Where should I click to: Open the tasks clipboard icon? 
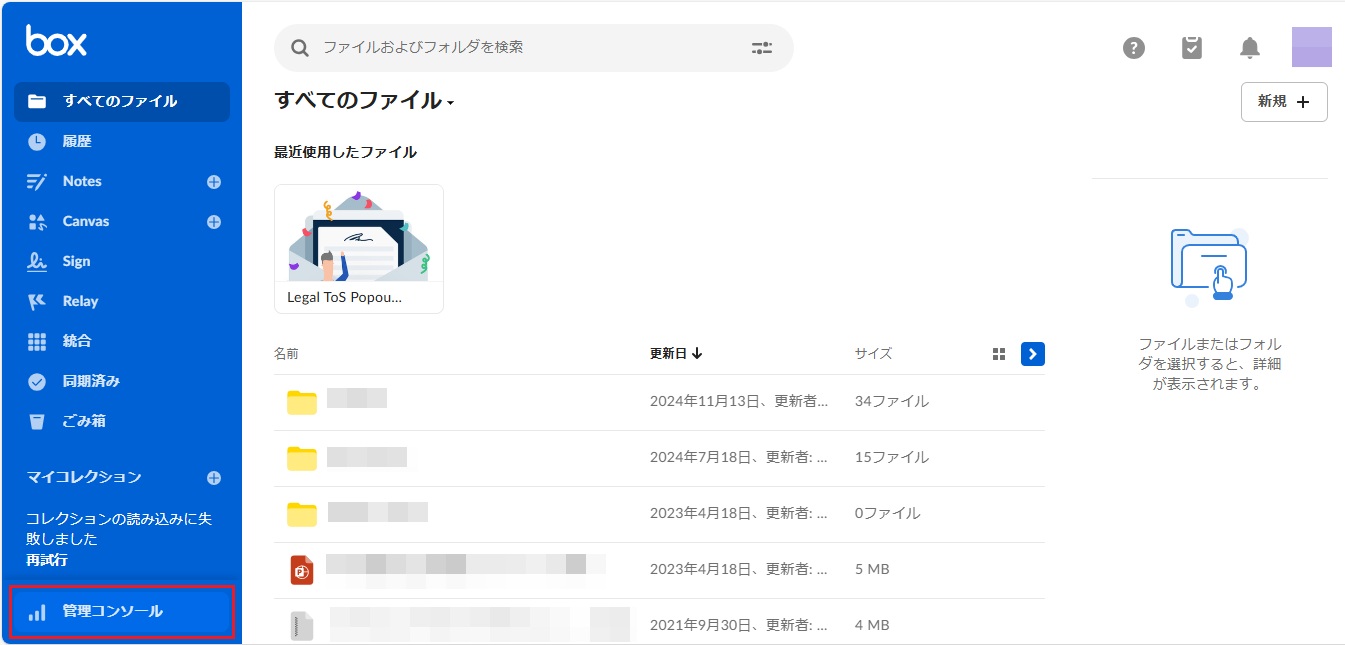(1191, 48)
